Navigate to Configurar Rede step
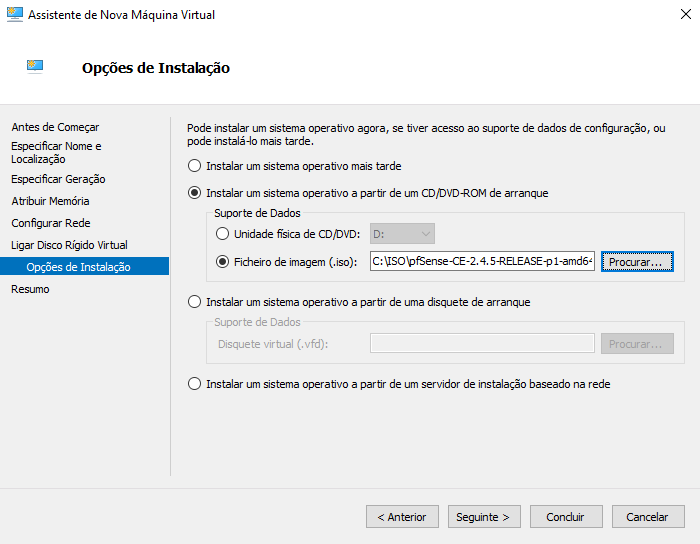This screenshot has width=700, height=544. 51,223
